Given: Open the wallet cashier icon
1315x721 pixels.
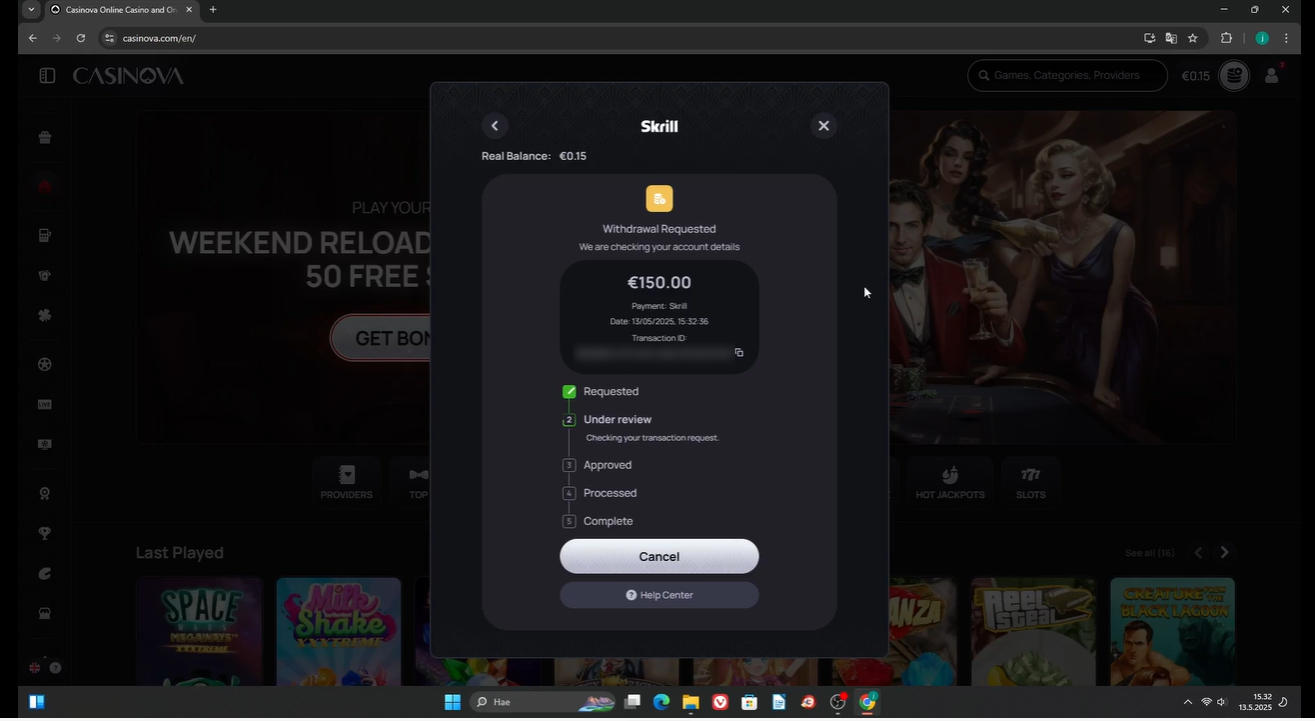Looking at the screenshot, I should 1234,76.
